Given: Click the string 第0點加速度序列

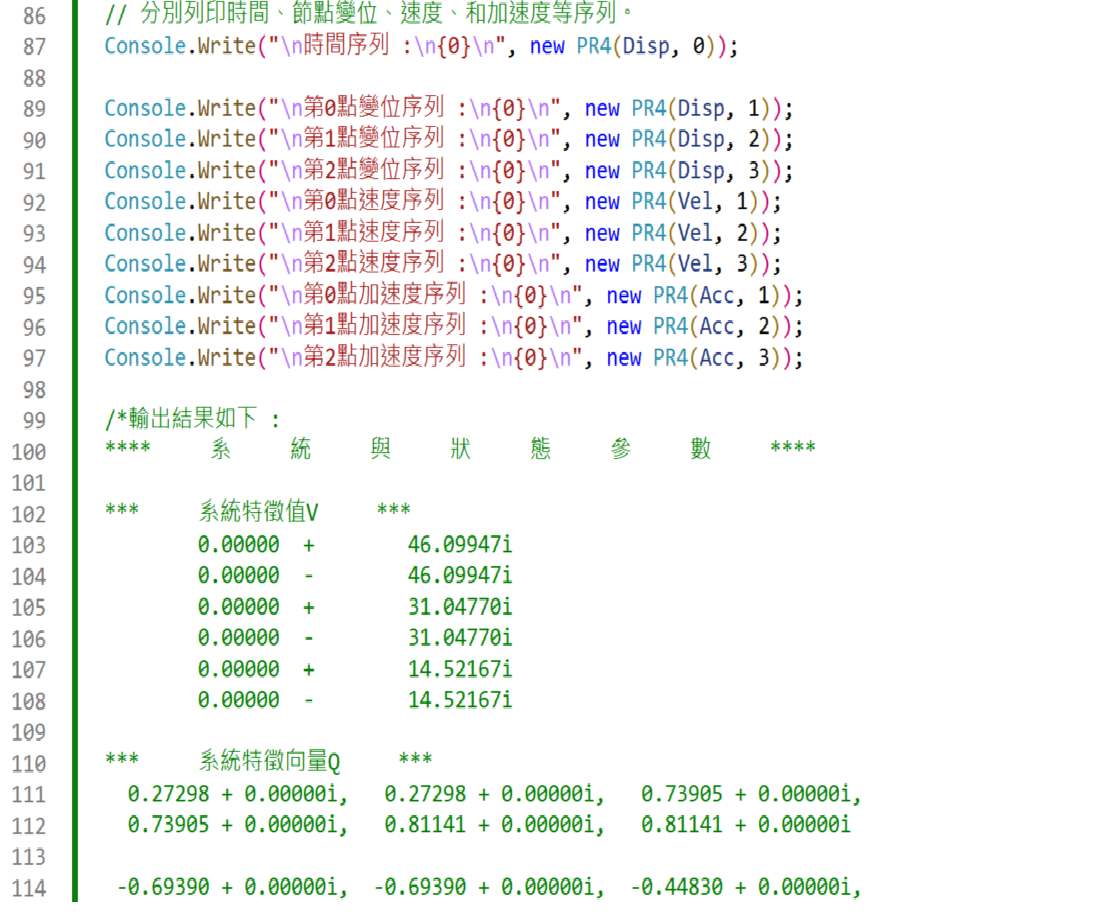Looking at the screenshot, I should [x=385, y=295].
